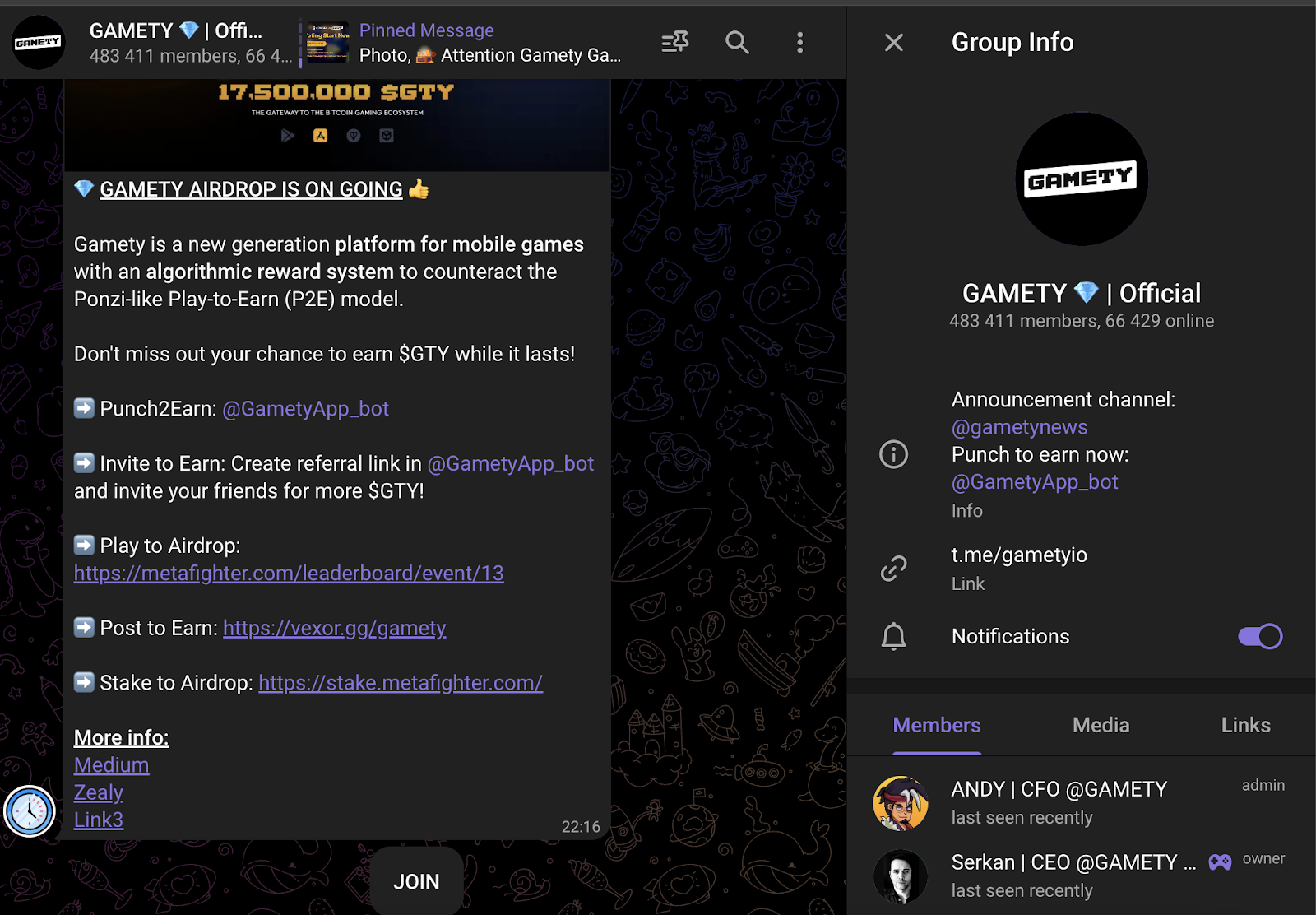Search messages with the magnifier icon
Screen dimensions: 1316x915
(737, 42)
